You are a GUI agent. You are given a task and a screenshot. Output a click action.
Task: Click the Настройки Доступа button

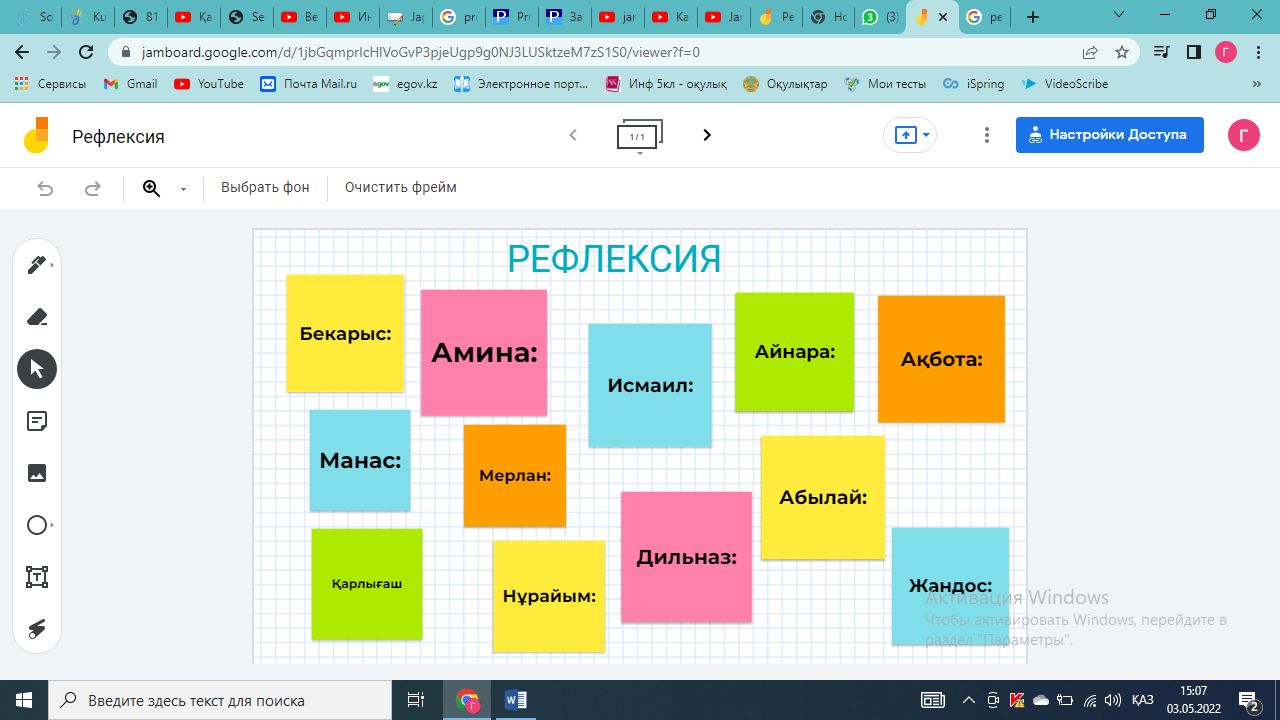(x=1109, y=135)
